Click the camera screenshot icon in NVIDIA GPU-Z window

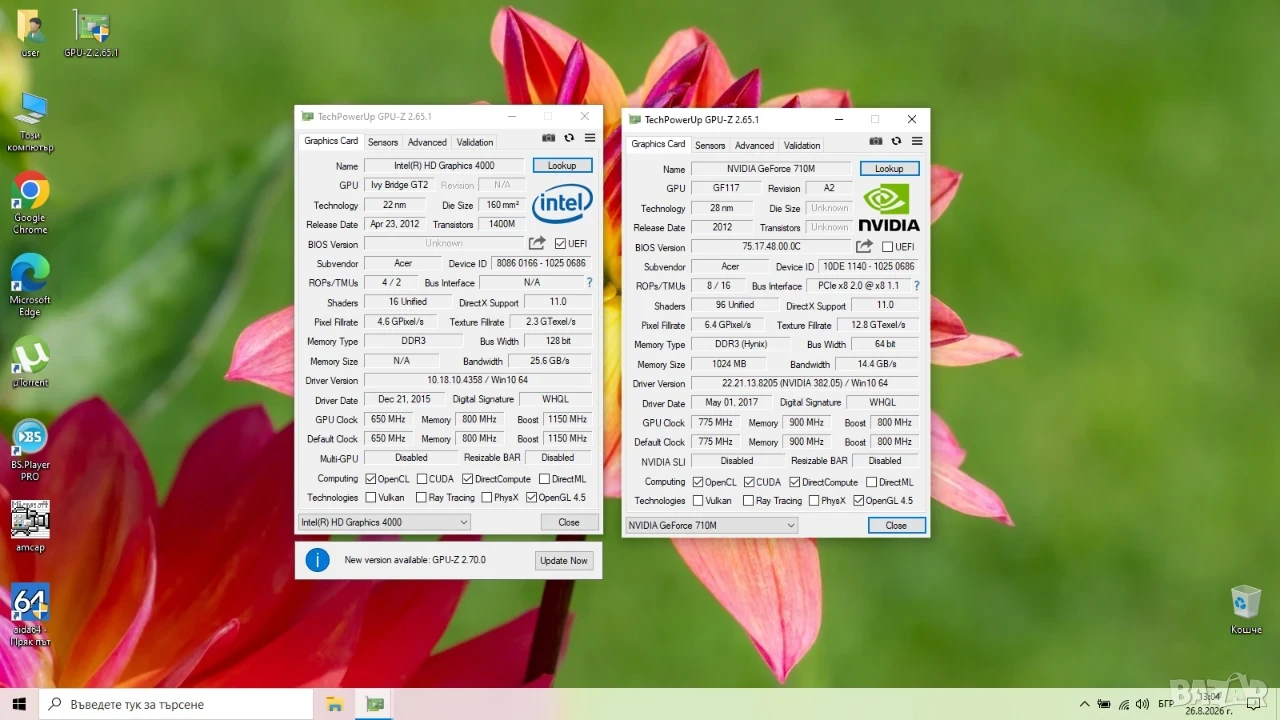[x=876, y=141]
